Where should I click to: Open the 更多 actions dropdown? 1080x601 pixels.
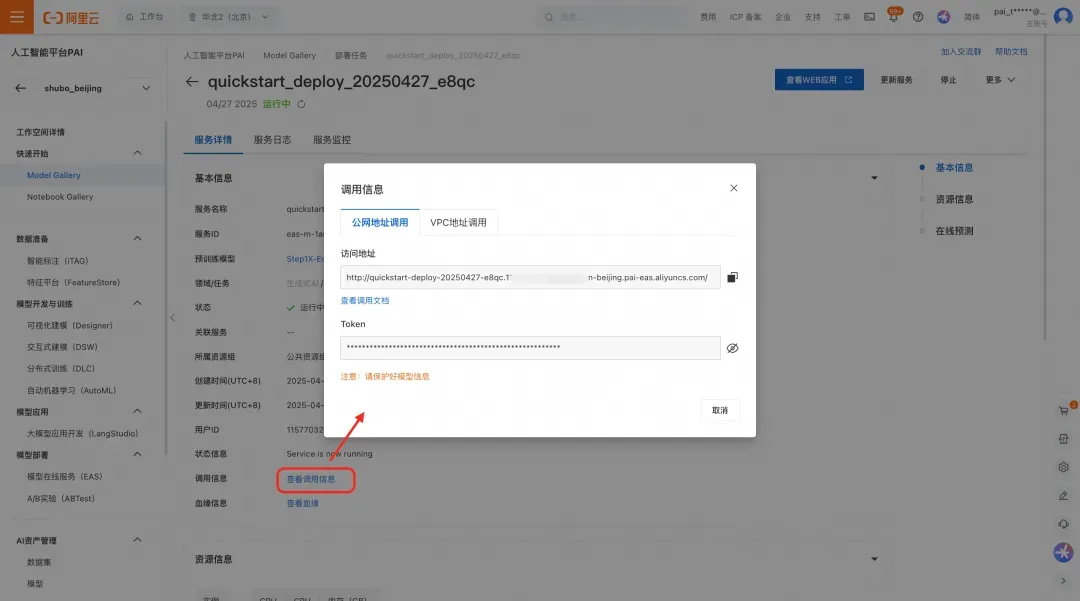click(1000, 80)
